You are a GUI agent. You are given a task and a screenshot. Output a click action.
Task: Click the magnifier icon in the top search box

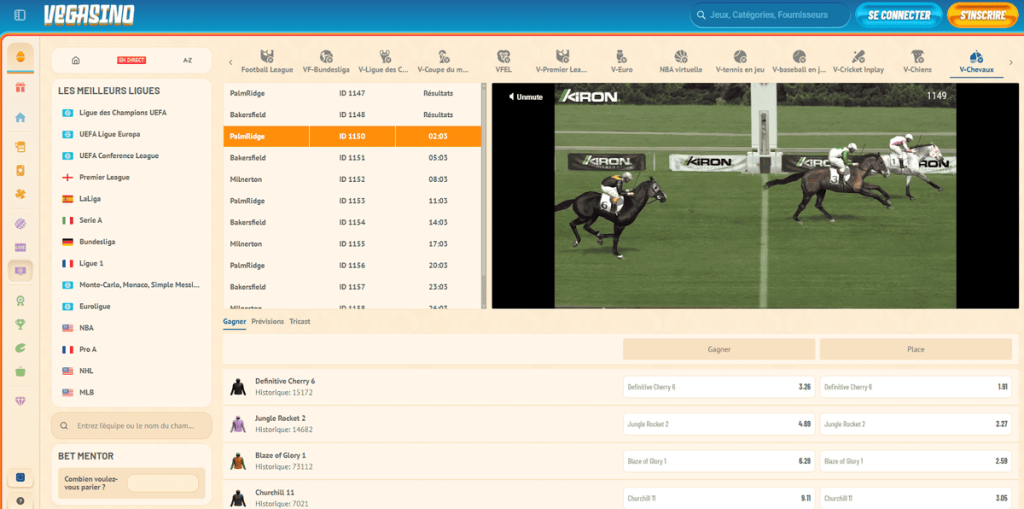tap(701, 15)
